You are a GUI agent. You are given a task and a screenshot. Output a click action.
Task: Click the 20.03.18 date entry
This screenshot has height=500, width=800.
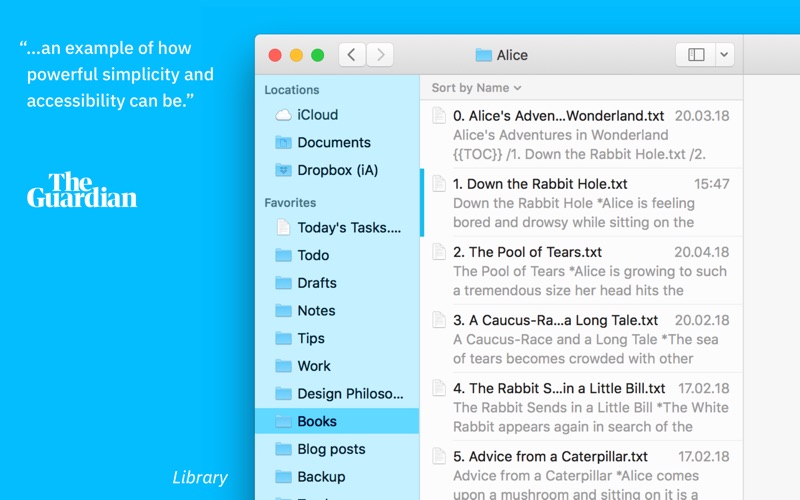702,116
